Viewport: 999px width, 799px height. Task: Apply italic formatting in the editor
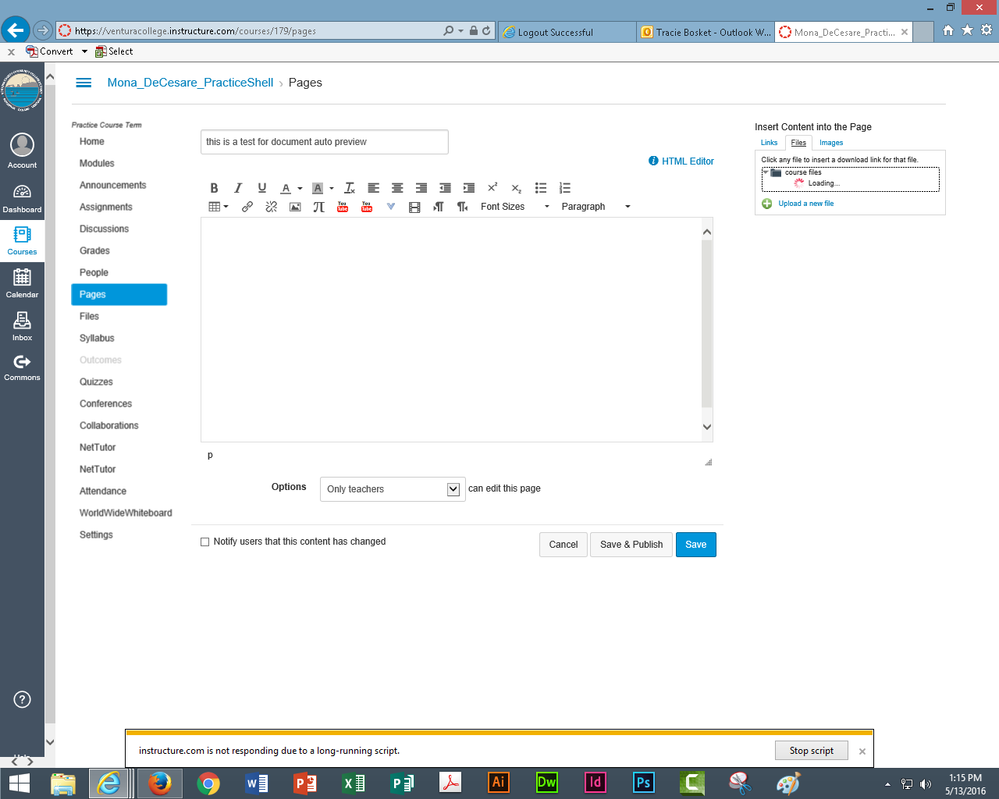(x=238, y=188)
